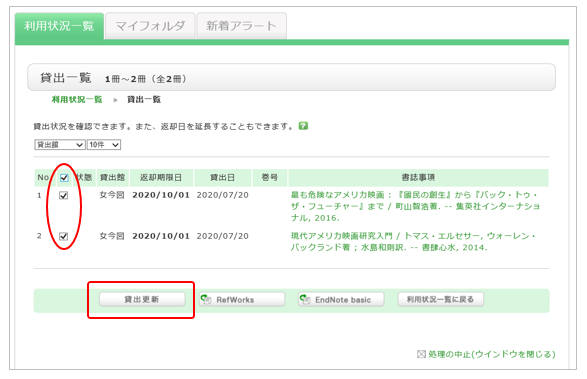Click the 貸出日 column header
The image size is (587, 379).
223,178
